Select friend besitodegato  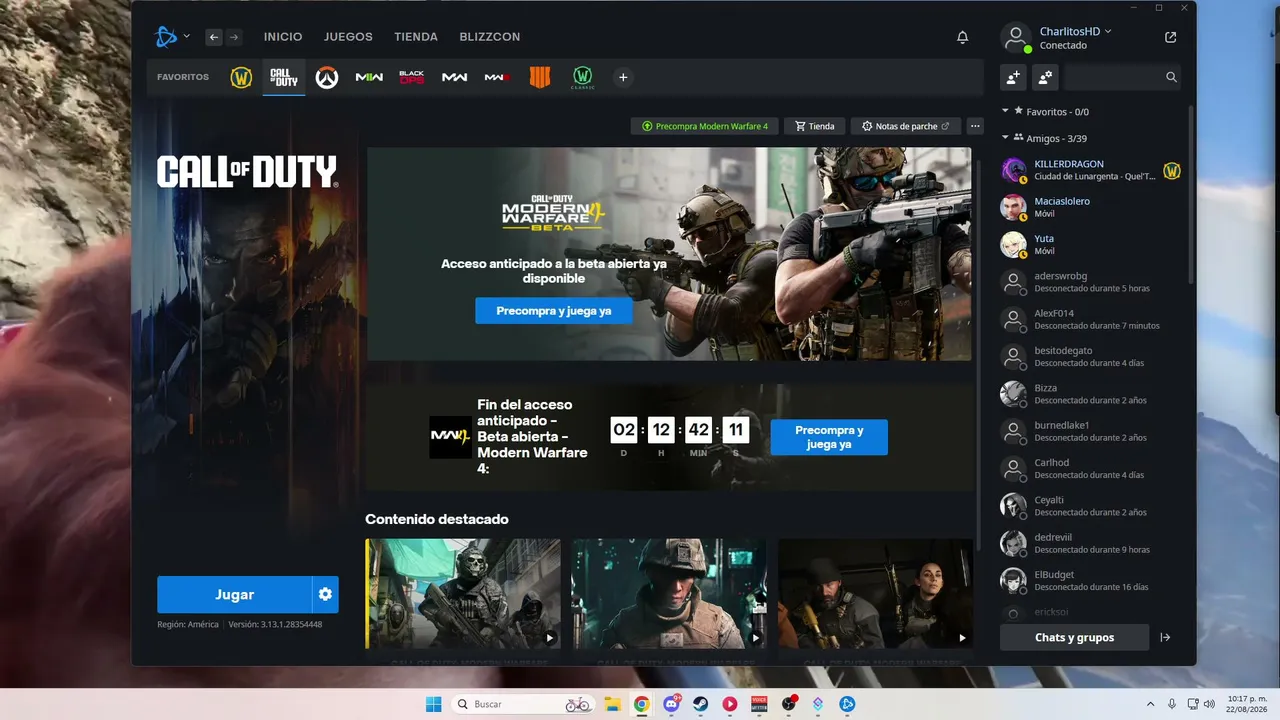(x=1091, y=357)
